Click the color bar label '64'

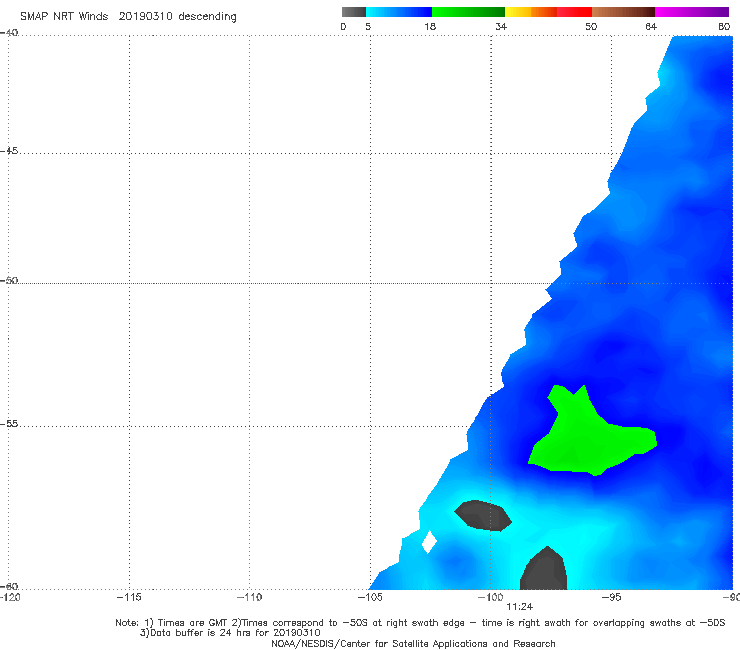(x=651, y=26)
